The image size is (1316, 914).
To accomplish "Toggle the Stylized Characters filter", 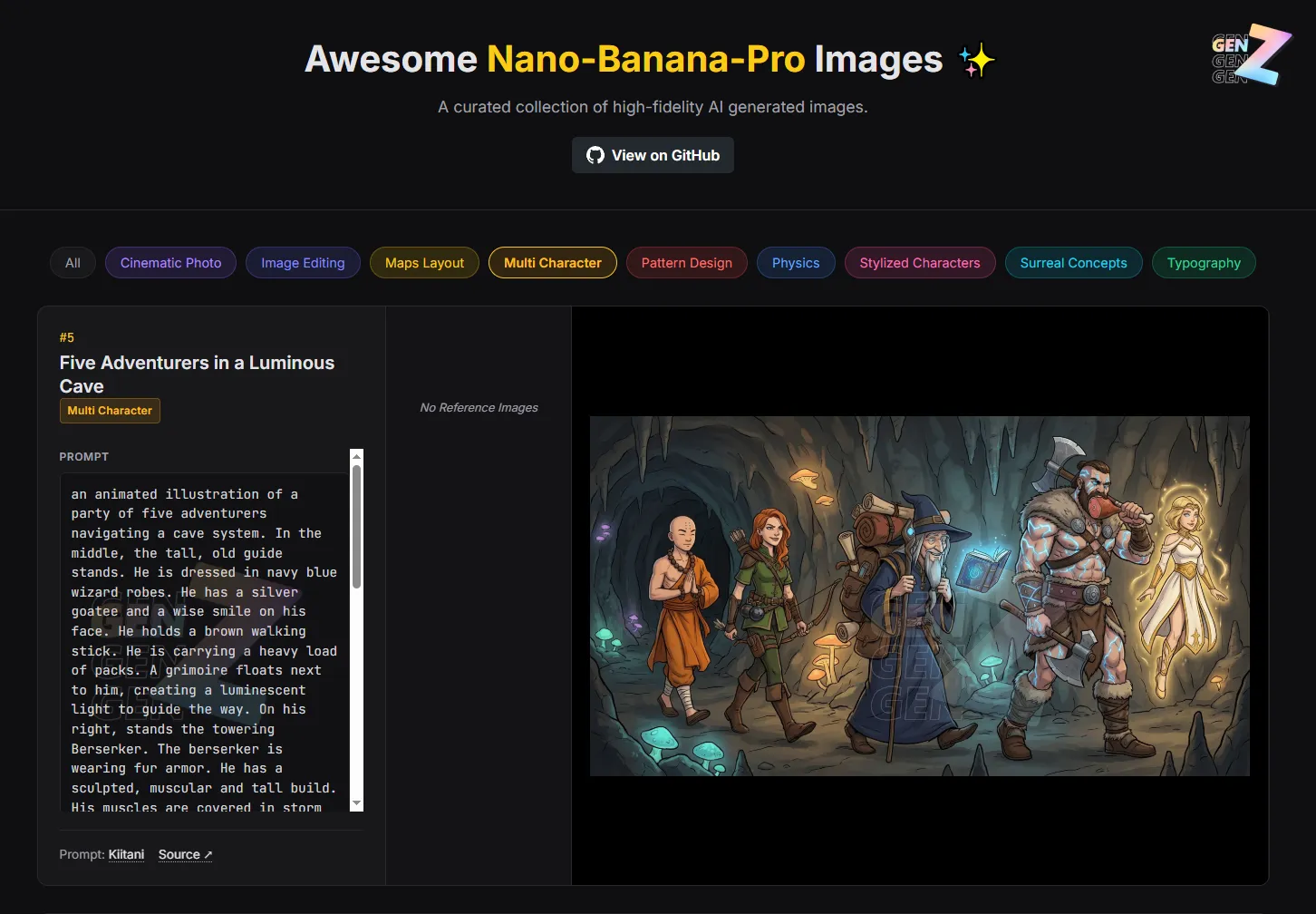I will (919, 262).
